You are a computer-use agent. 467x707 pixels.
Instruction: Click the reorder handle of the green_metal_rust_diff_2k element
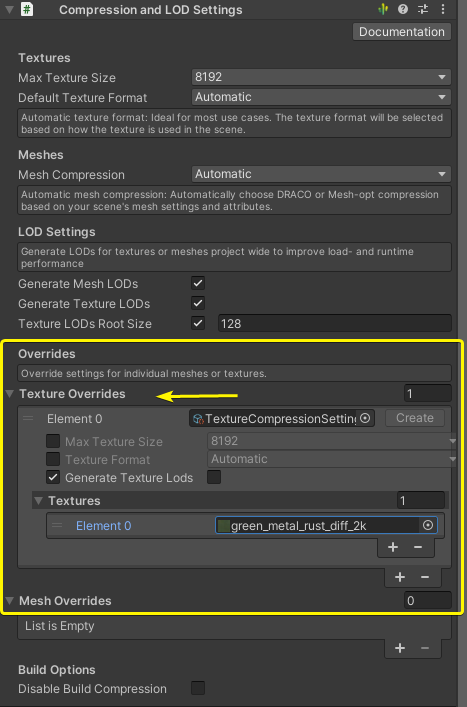pos(57,525)
